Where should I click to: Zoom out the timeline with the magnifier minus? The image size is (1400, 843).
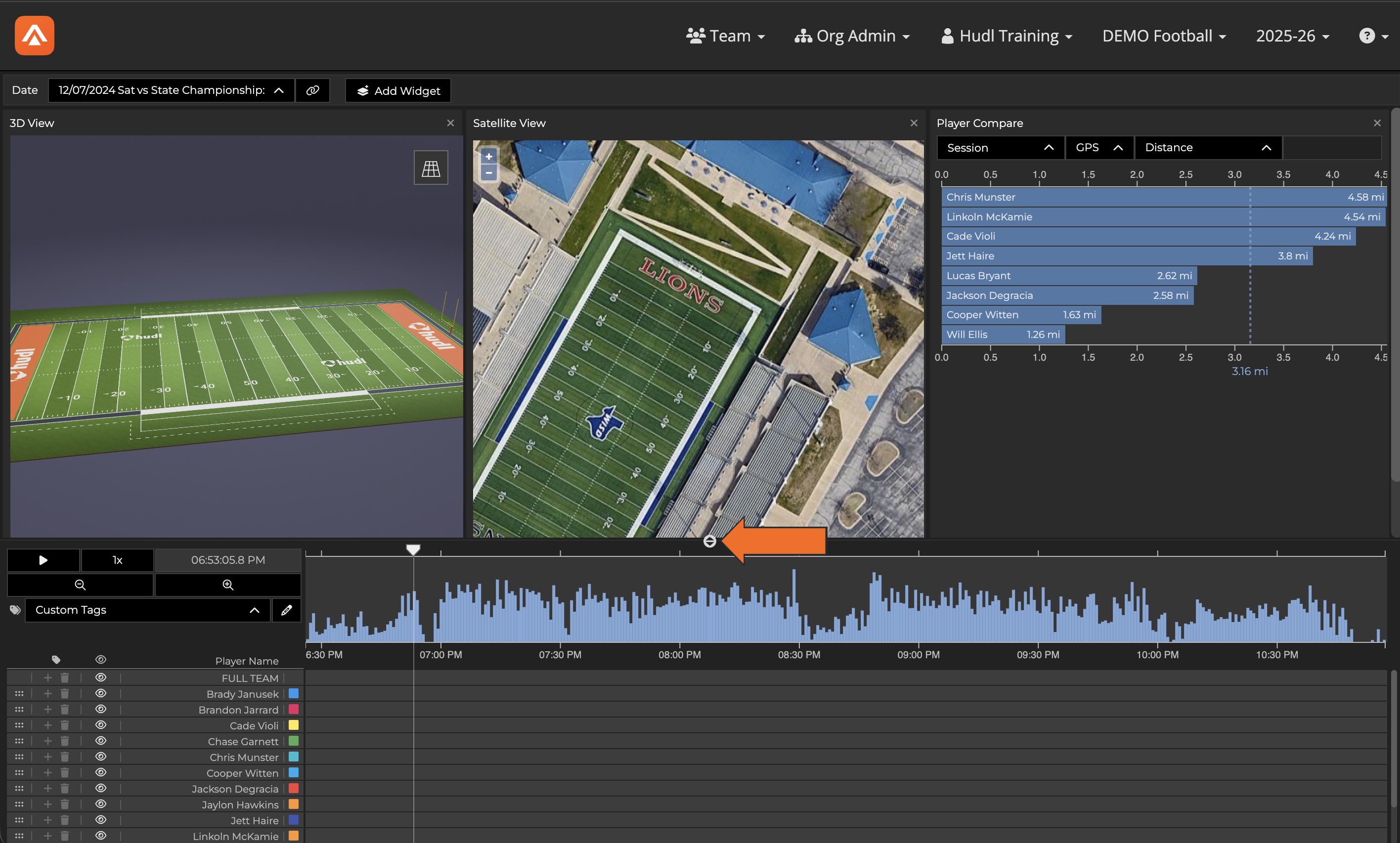pos(80,585)
